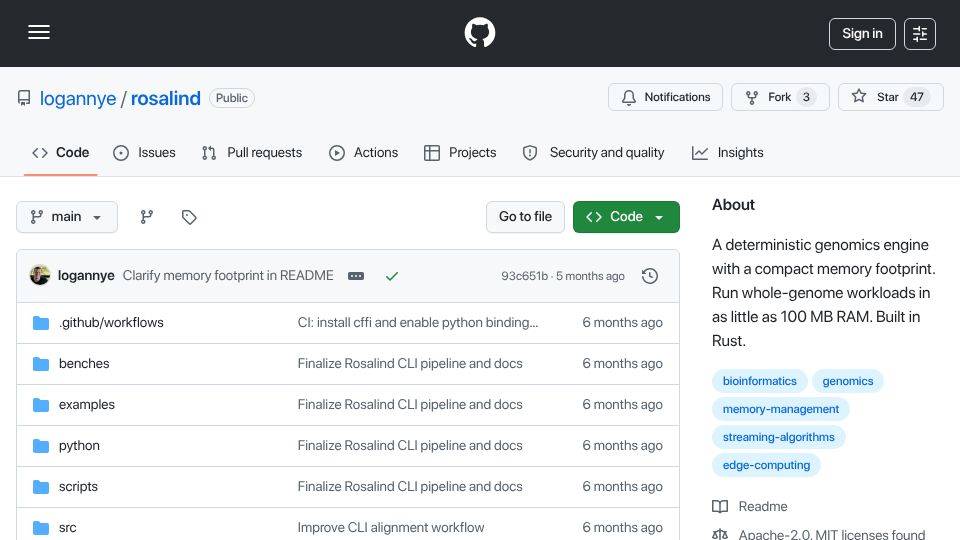Open the hamburger navigation menu

[x=39, y=32]
